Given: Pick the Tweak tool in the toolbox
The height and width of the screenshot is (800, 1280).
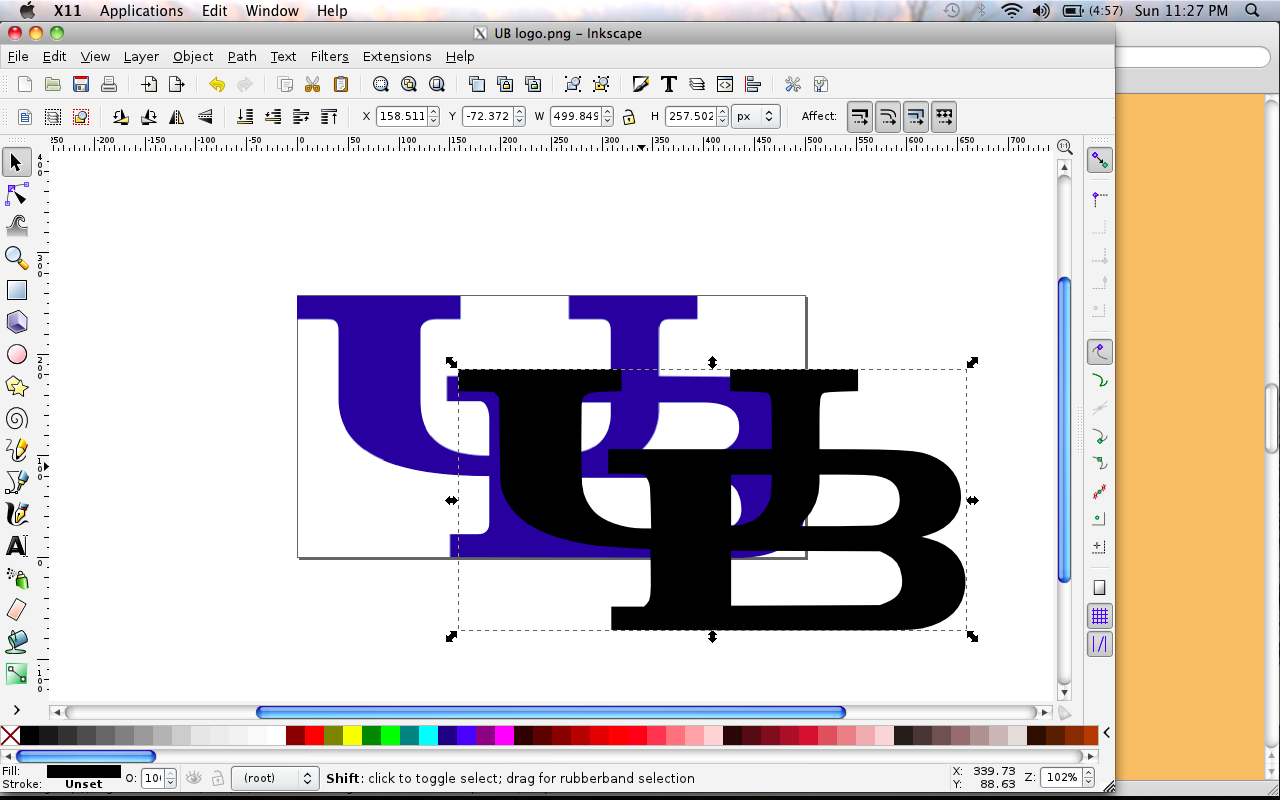Looking at the screenshot, I should pyautogui.click(x=17, y=226).
